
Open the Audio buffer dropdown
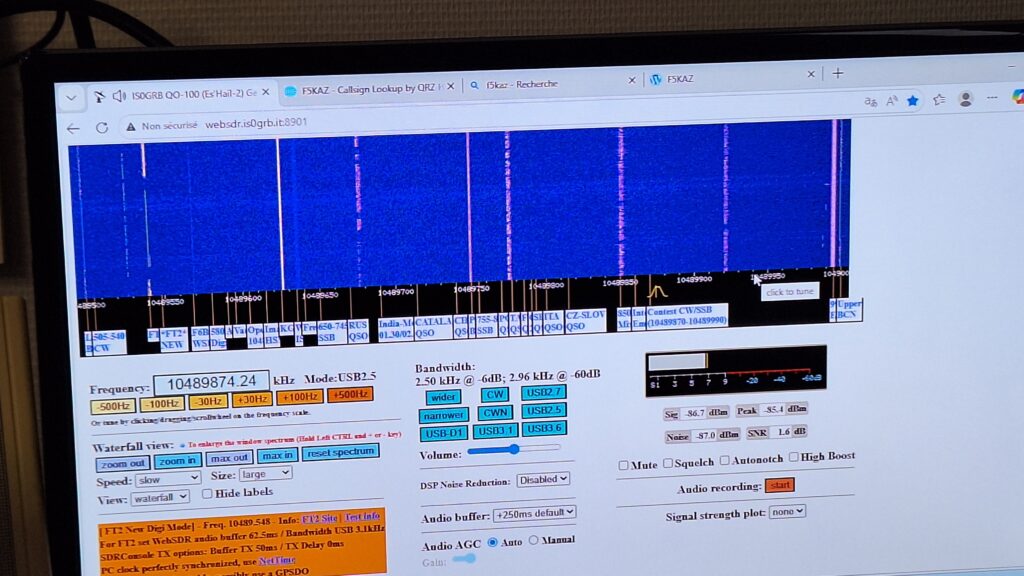[x=534, y=513]
